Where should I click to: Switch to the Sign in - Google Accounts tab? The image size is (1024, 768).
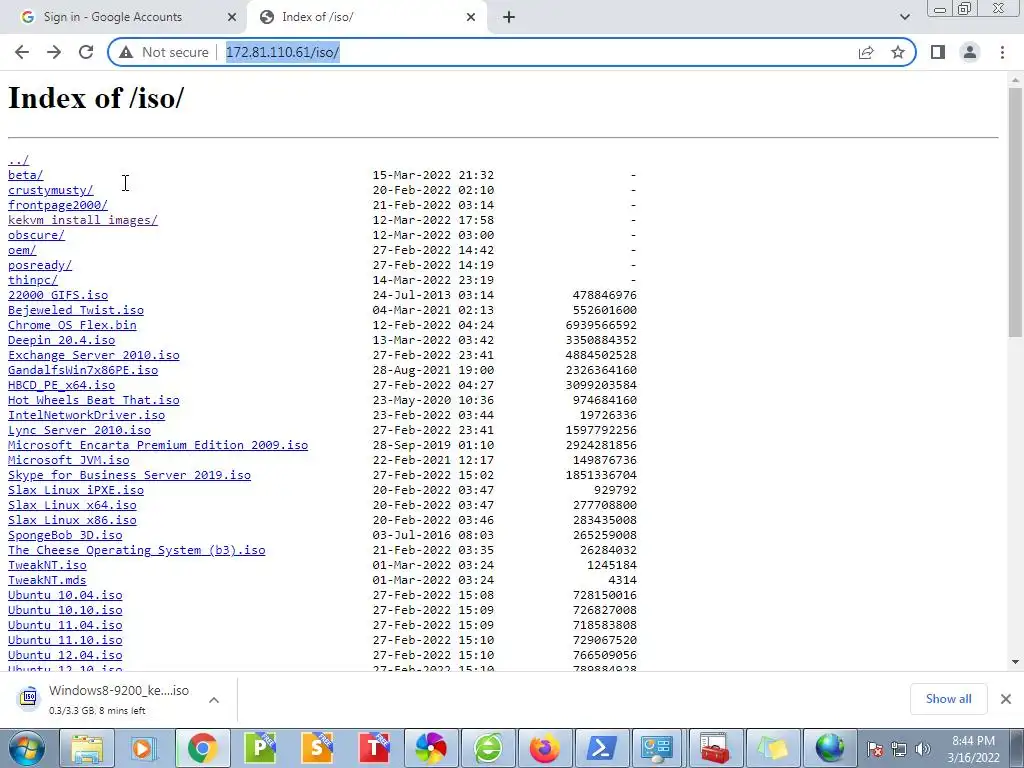click(123, 17)
